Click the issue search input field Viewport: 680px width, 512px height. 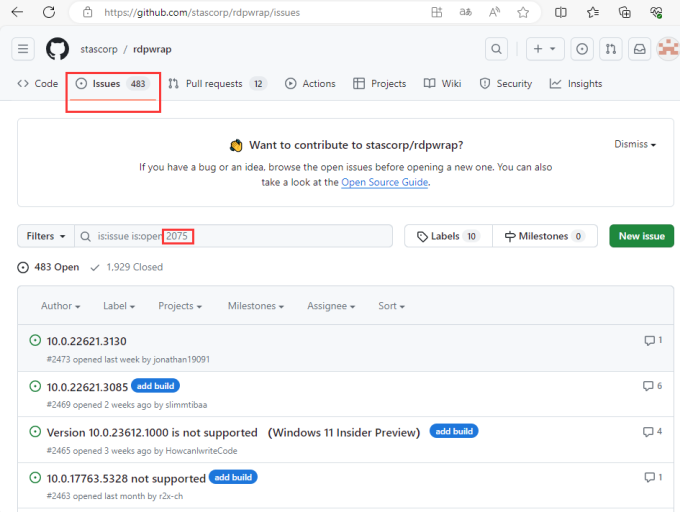[x=234, y=236]
